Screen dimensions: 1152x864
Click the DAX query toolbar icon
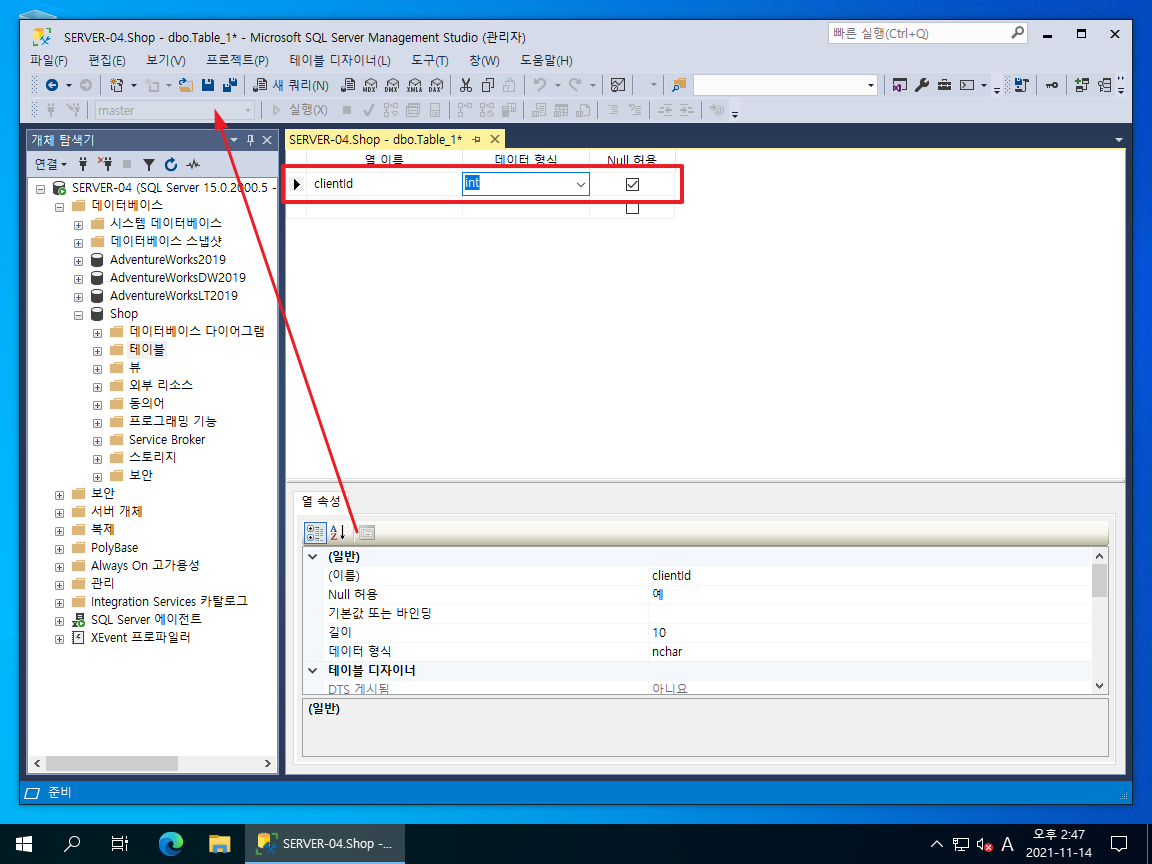pyautogui.click(x=436, y=85)
